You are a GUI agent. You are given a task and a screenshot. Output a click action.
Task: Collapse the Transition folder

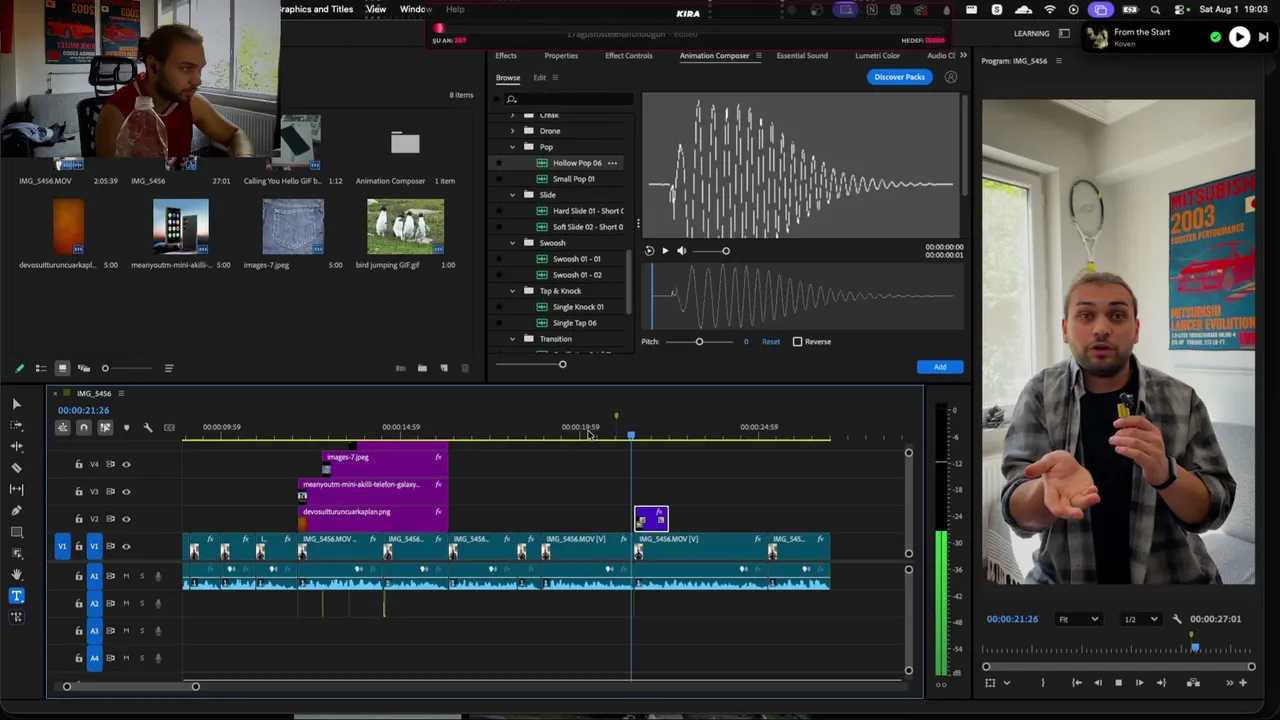tap(513, 339)
